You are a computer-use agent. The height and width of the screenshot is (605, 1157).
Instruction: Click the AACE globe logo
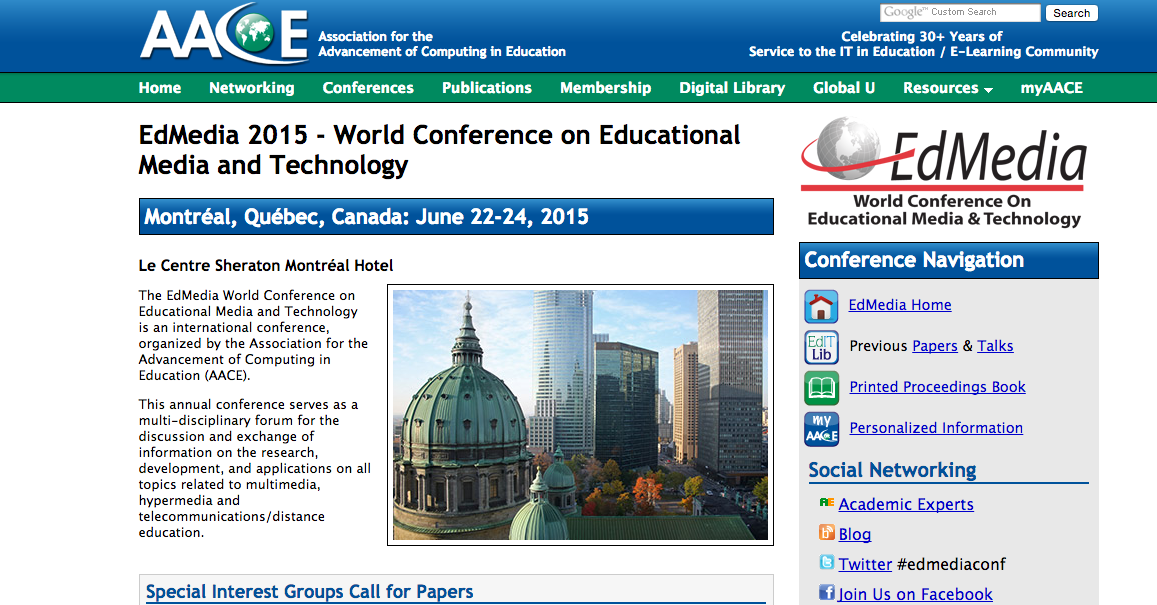pos(225,35)
